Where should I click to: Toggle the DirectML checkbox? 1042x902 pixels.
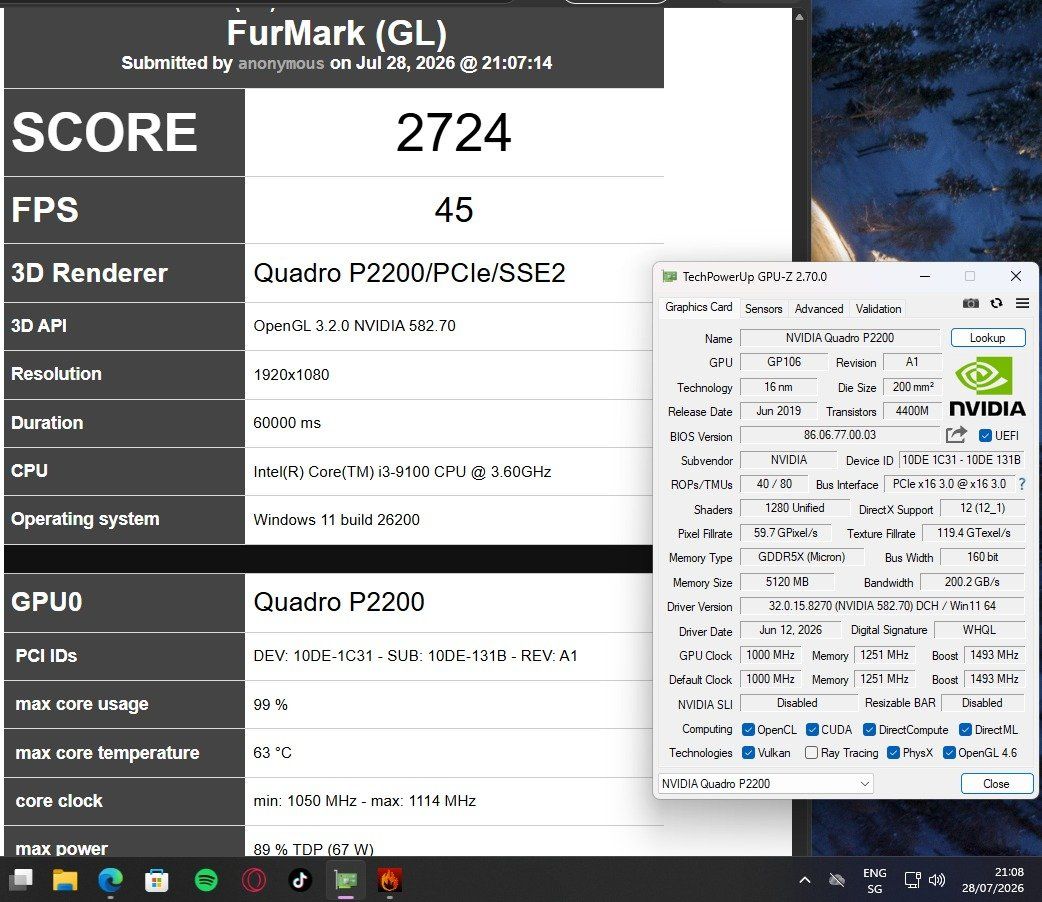pos(966,730)
